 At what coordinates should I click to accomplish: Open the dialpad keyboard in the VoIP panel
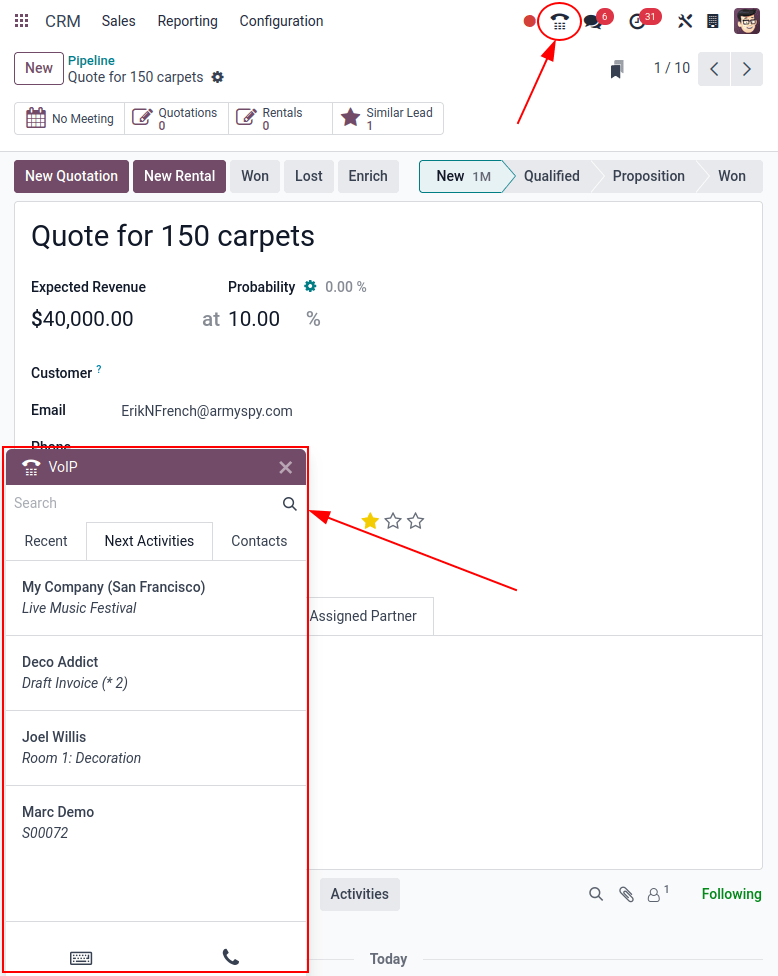pyautogui.click(x=81, y=957)
